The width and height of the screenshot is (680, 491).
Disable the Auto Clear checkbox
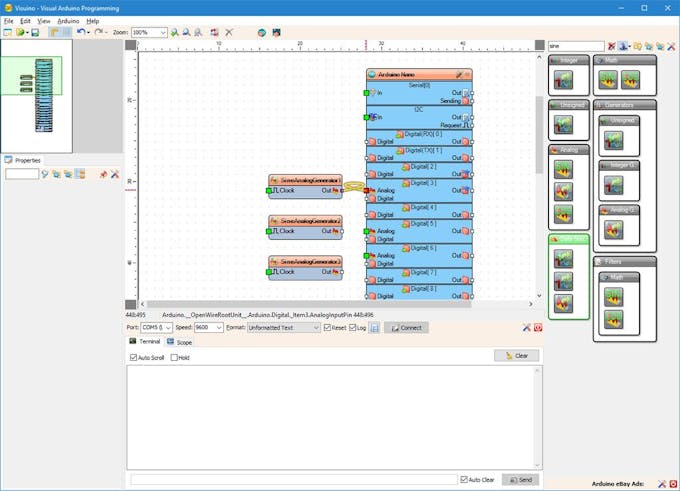pyautogui.click(x=464, y=479)
